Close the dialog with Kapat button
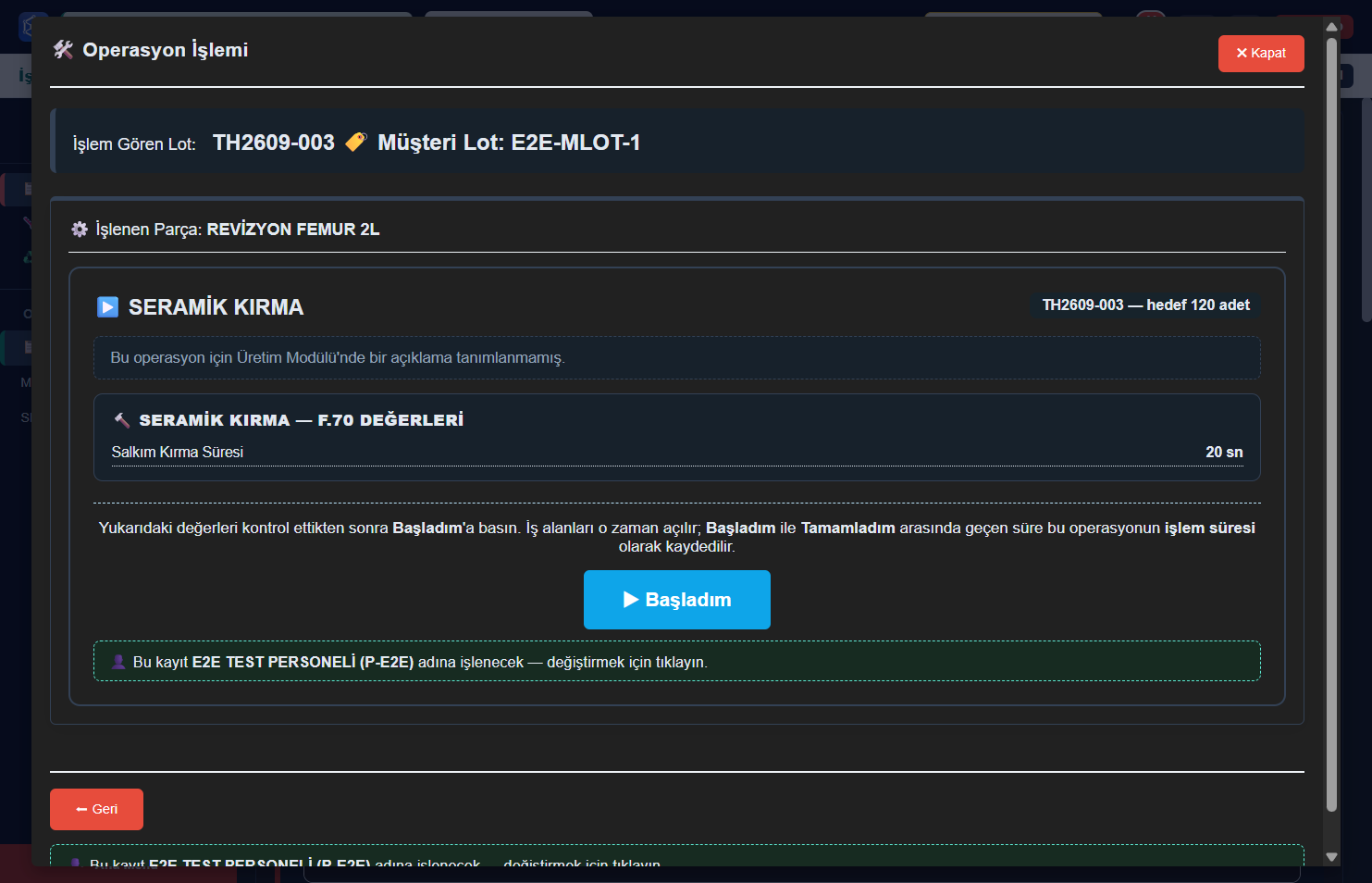The image size is (1372, 883). [1261, 54]
